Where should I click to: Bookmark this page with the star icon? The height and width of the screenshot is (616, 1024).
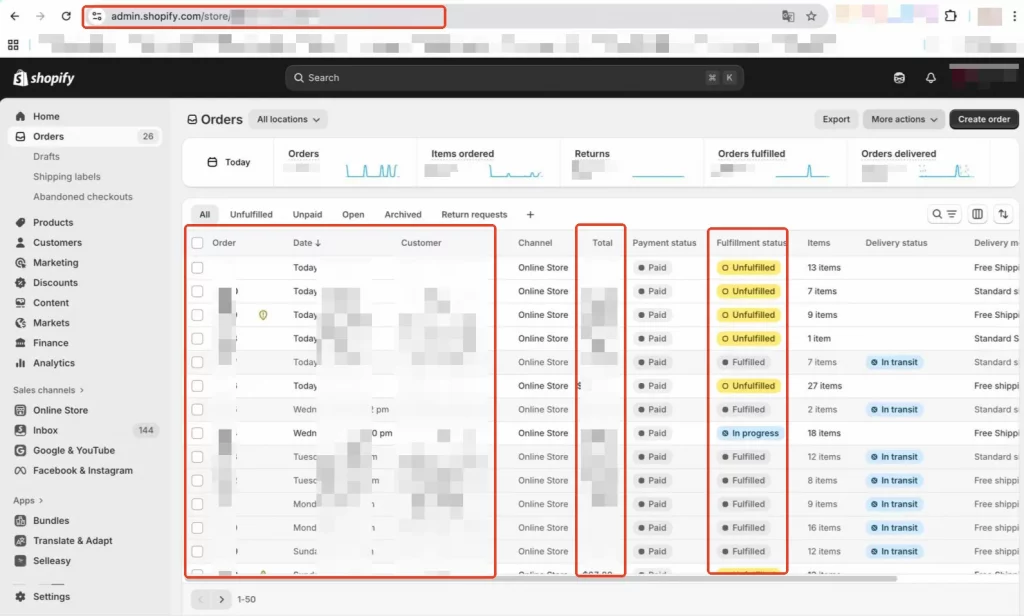pyautogui.click(x=811, y=17)
